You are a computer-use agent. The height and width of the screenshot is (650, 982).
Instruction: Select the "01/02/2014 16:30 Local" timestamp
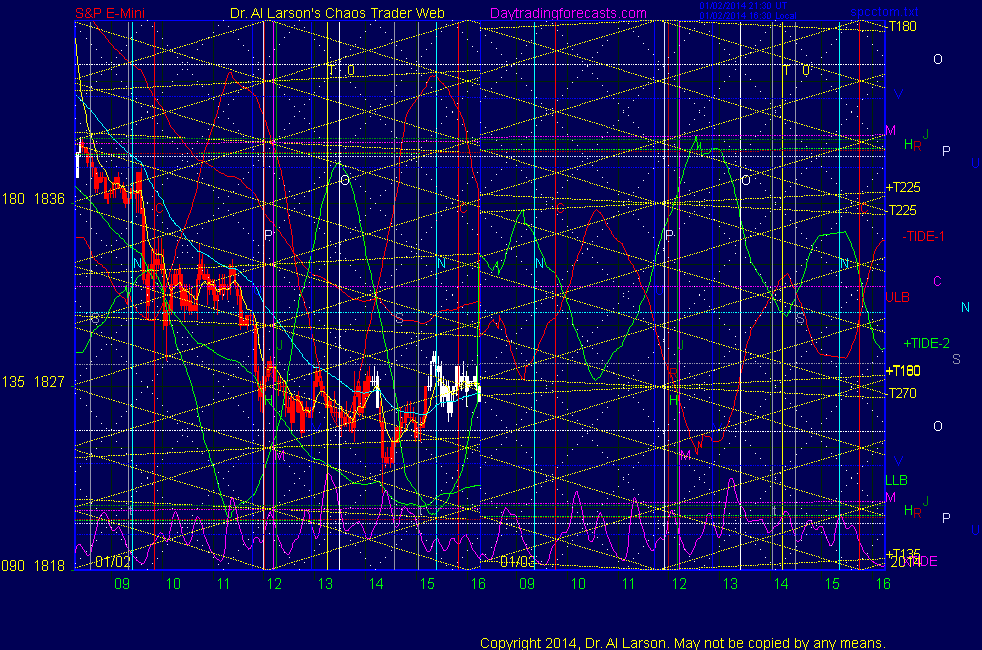[748, 16]
